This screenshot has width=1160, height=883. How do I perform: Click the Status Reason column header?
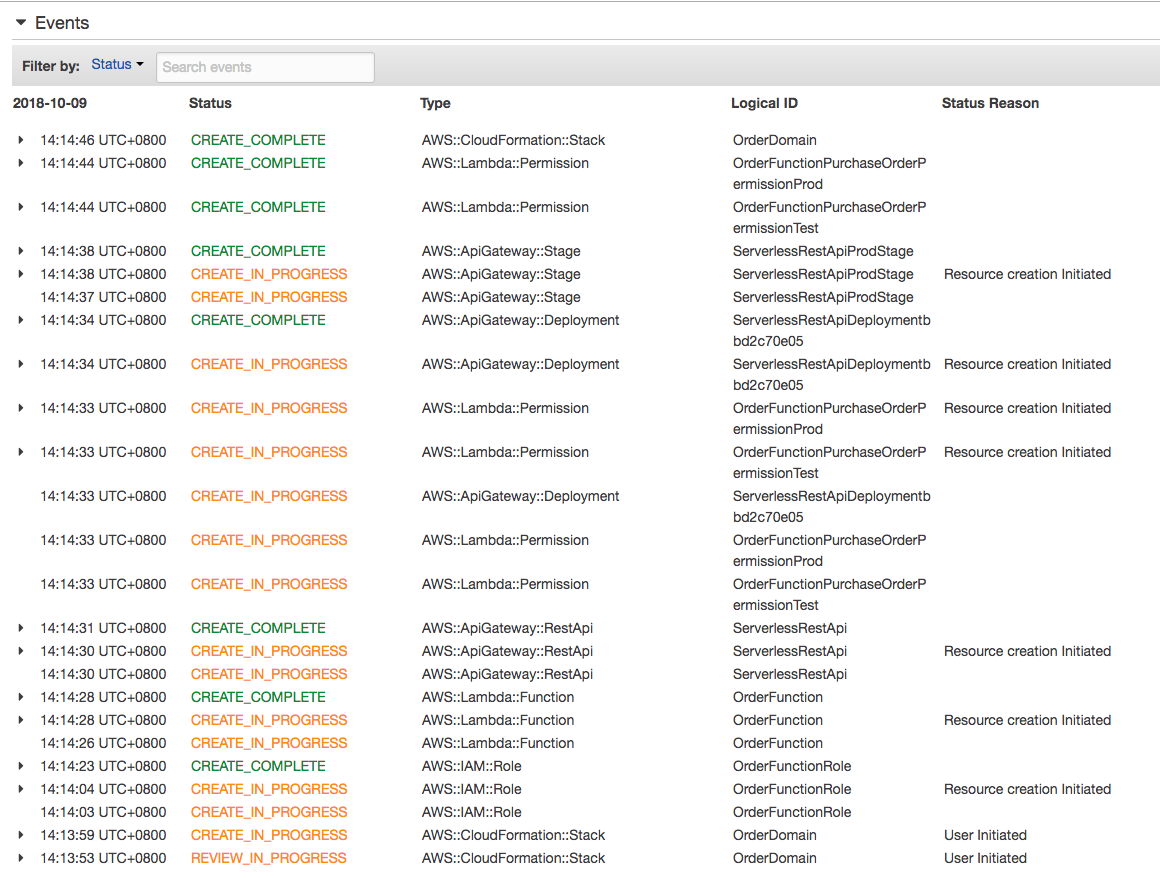point(990,103)
